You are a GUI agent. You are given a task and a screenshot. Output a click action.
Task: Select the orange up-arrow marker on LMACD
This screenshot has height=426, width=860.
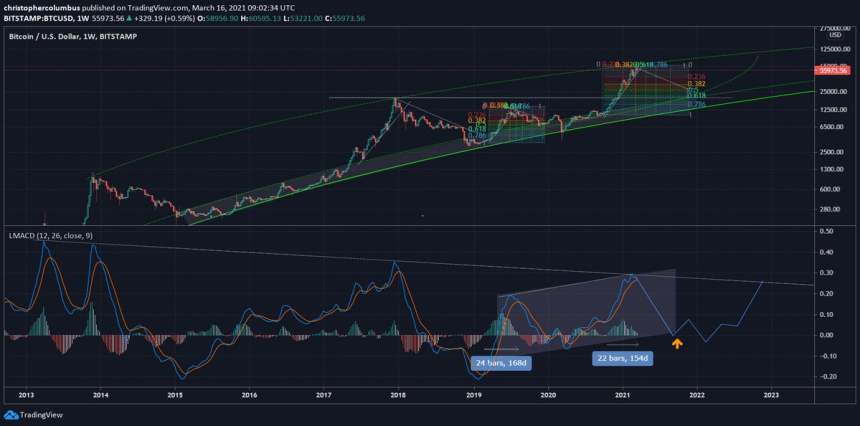click(677, 344)
